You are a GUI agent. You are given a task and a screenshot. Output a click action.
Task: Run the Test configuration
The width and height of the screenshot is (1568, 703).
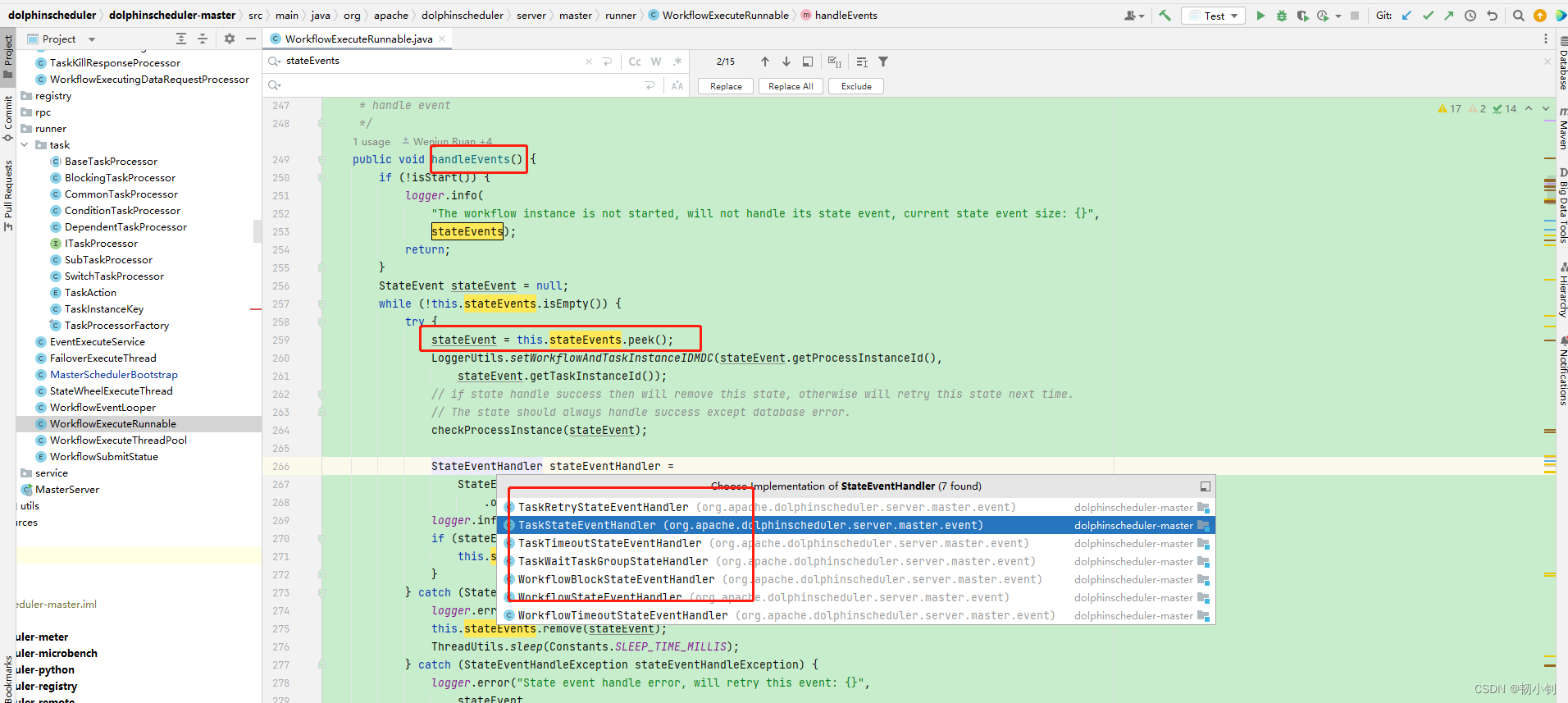click(x=1260, y=16)
